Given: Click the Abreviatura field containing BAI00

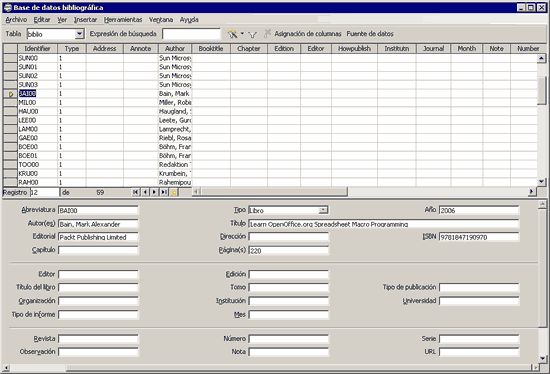Looking at the screenshot, I should [x=98, y=210].
